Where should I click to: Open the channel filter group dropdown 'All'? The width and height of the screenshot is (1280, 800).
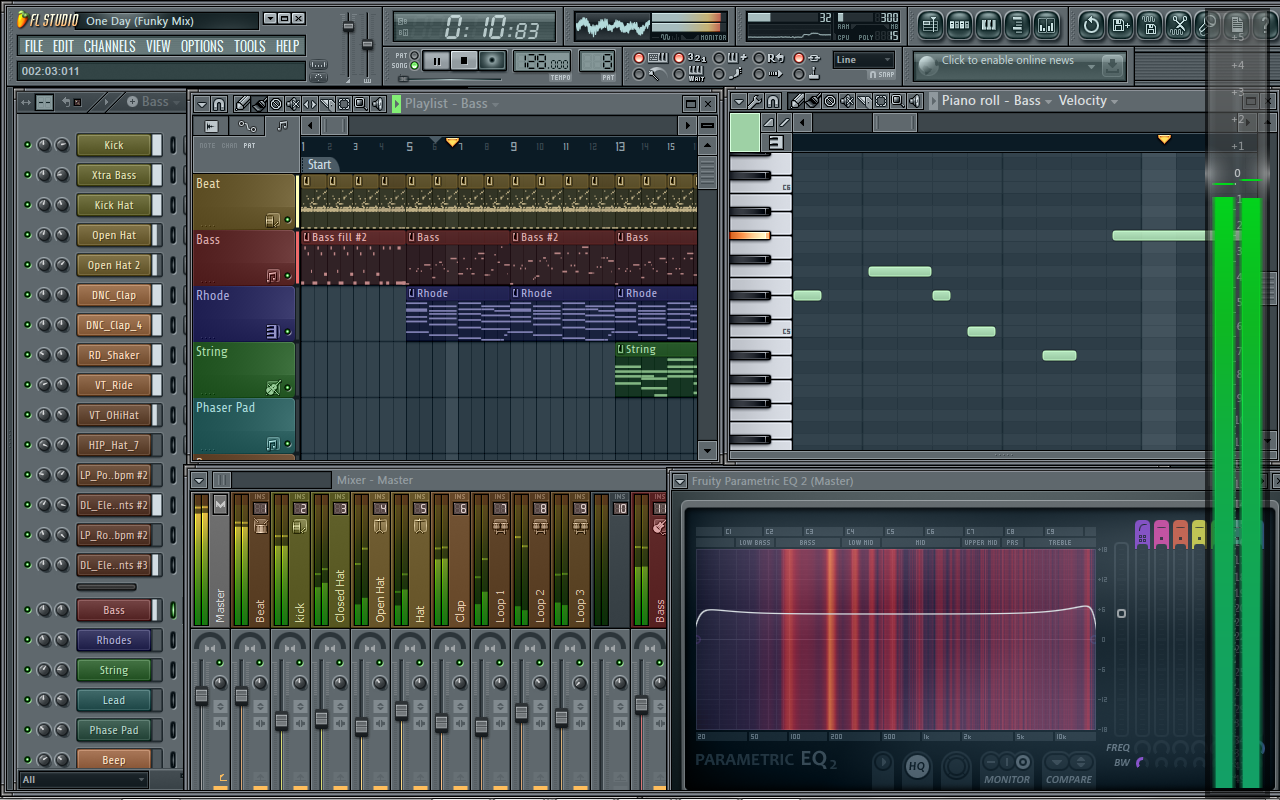[83, 780]
